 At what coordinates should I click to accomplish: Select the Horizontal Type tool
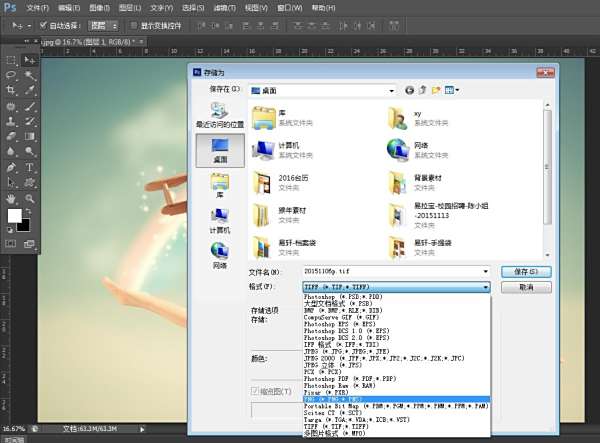(30, 168)
